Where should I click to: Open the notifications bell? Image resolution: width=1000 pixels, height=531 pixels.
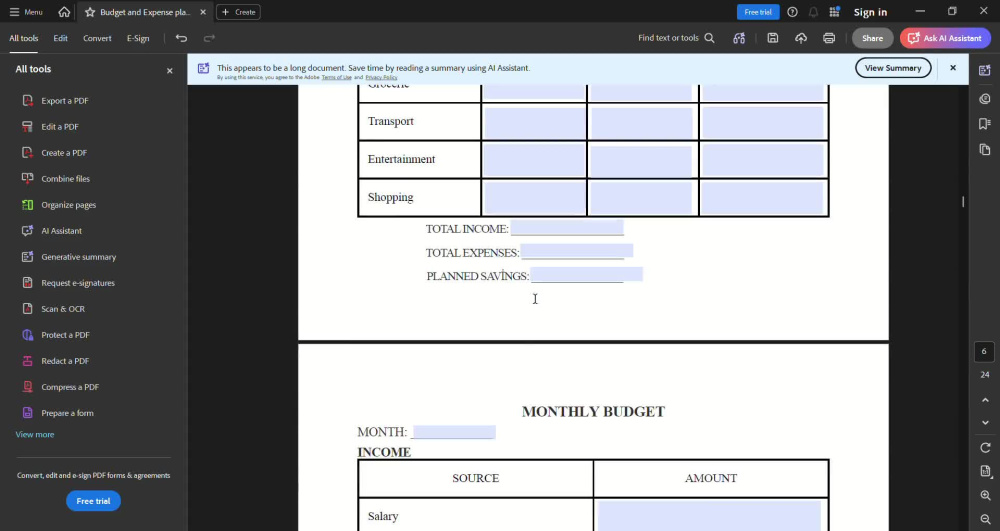coord(813,12)
